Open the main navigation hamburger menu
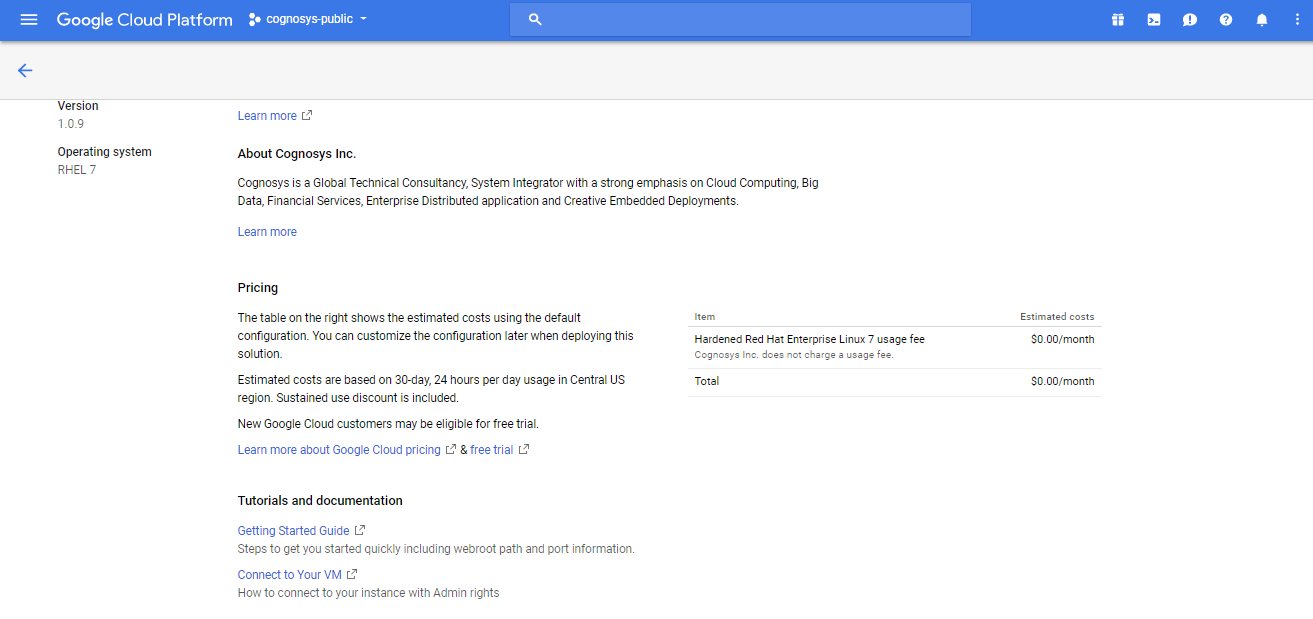This screenshot has height=619, width=1313. [29, 20]
